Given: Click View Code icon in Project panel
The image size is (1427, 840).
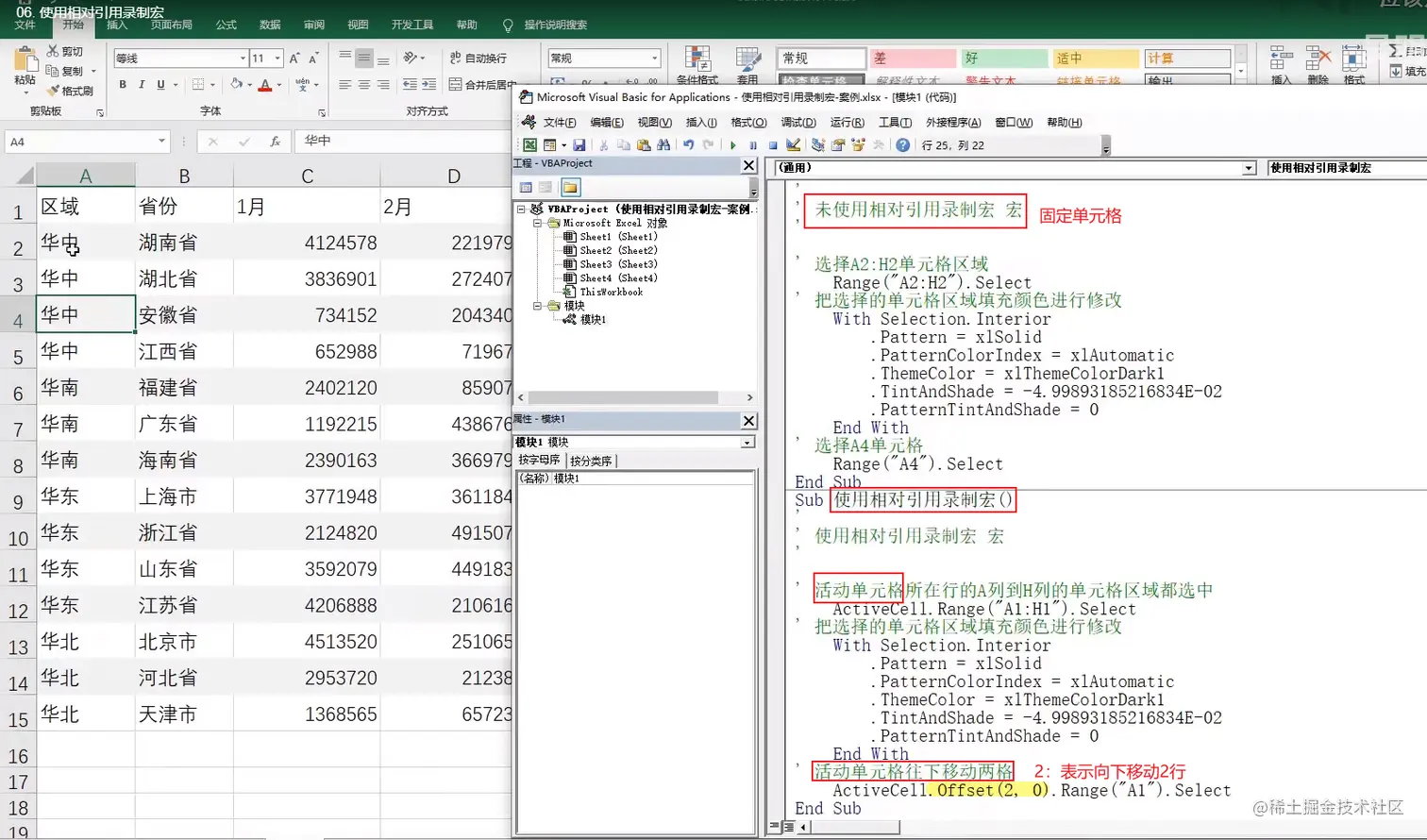Looking at the screenshot, I should click(527, 187).
